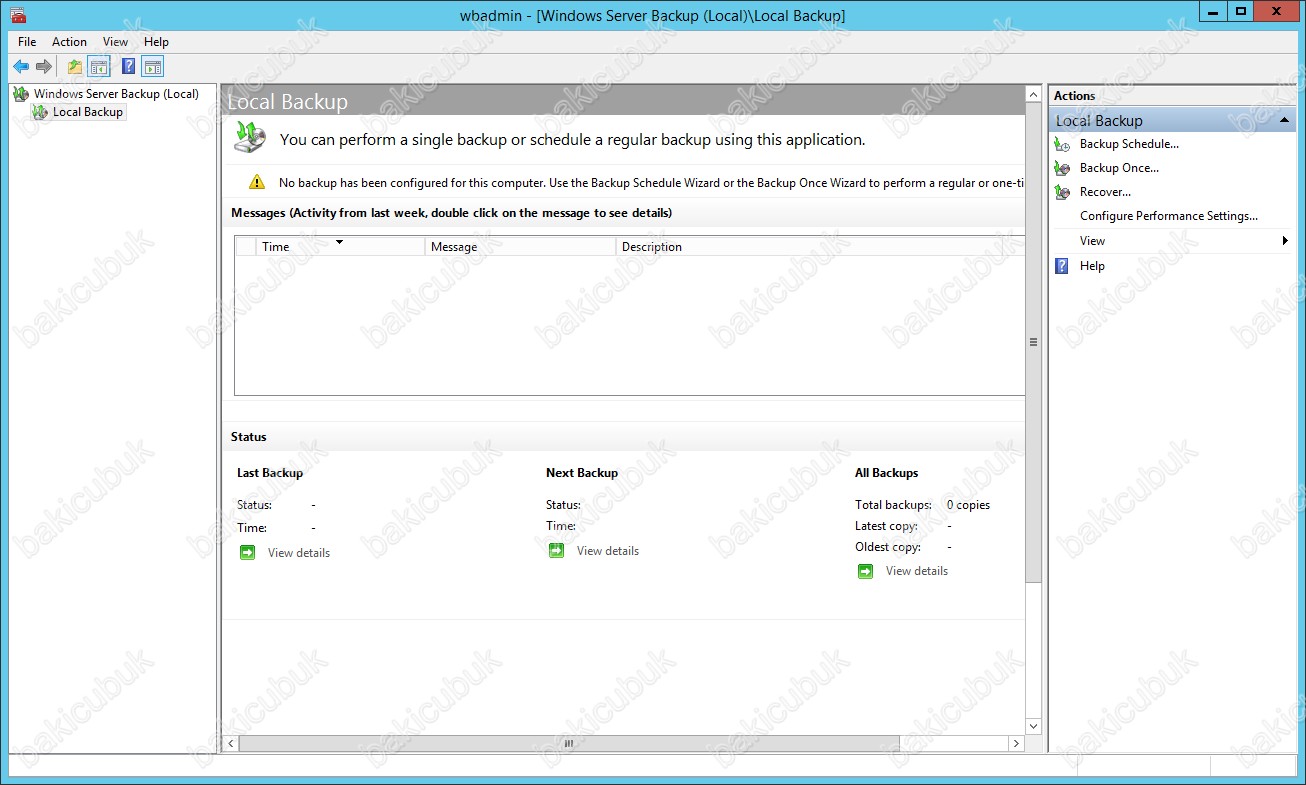Sort messages by Time column header
This screenshot has height=785, width=1306.
click(x=340, y=246)
